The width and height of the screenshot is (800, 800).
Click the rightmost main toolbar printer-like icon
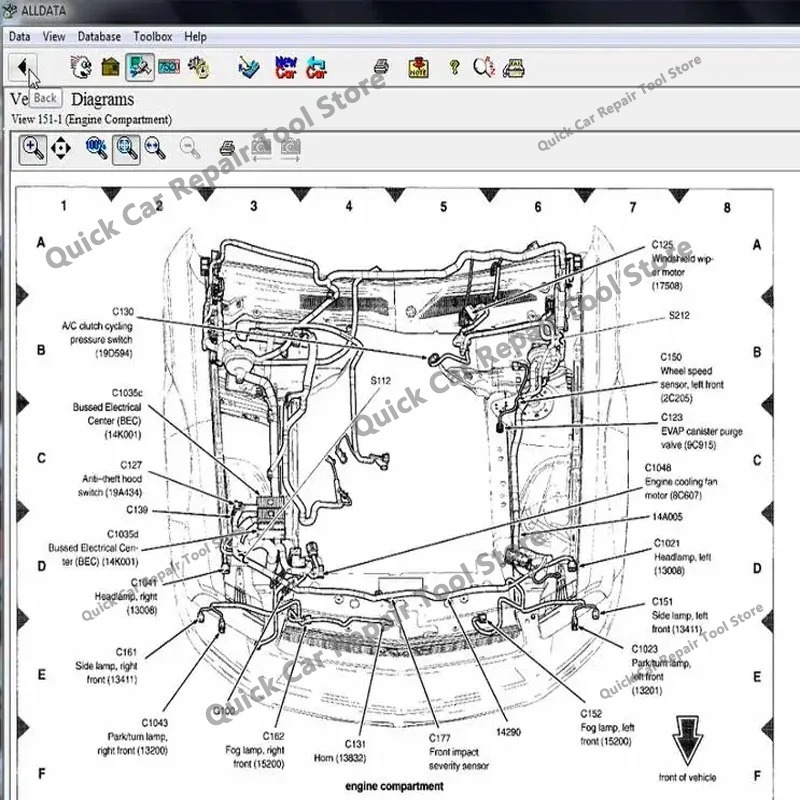click(x=514, y=67)
